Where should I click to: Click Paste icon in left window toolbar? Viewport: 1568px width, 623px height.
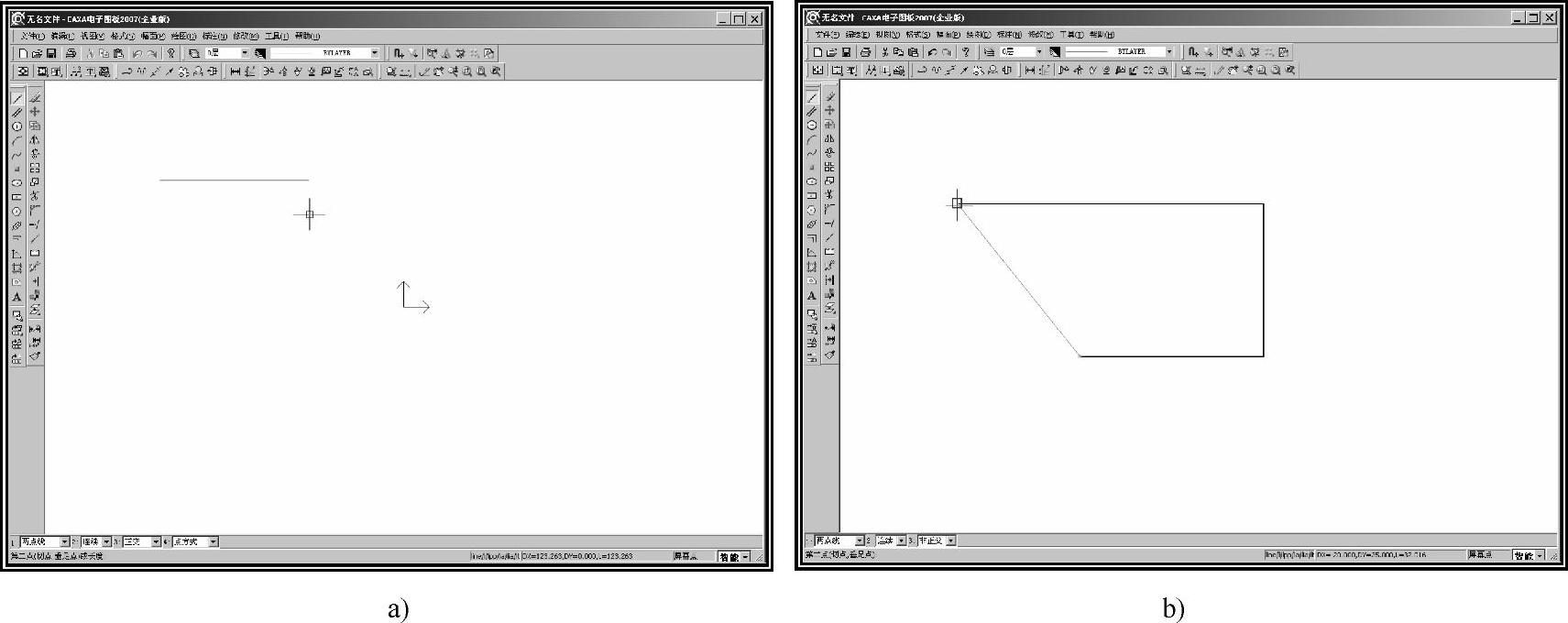118,53
